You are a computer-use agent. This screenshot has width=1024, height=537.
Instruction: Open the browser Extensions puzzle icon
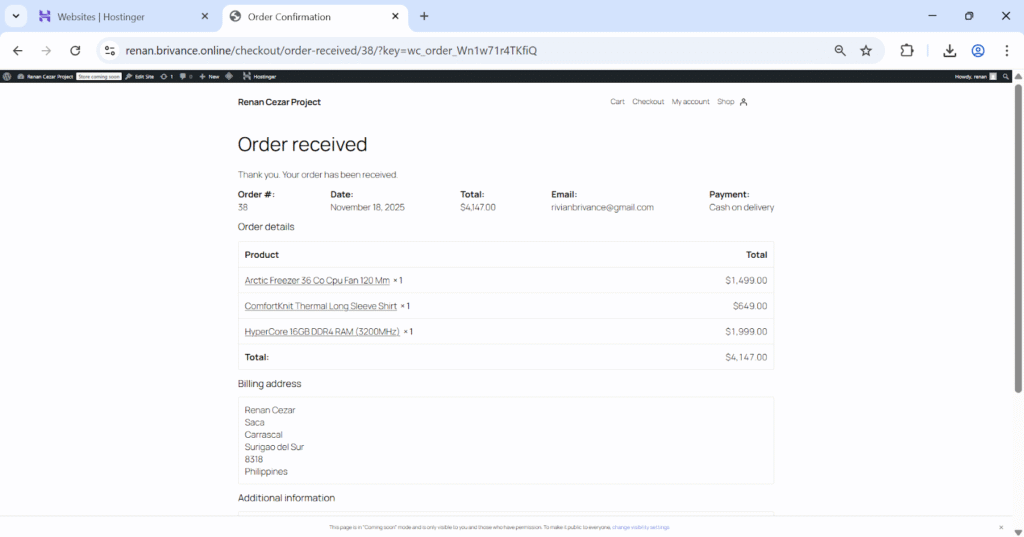(x=907, y=51)
